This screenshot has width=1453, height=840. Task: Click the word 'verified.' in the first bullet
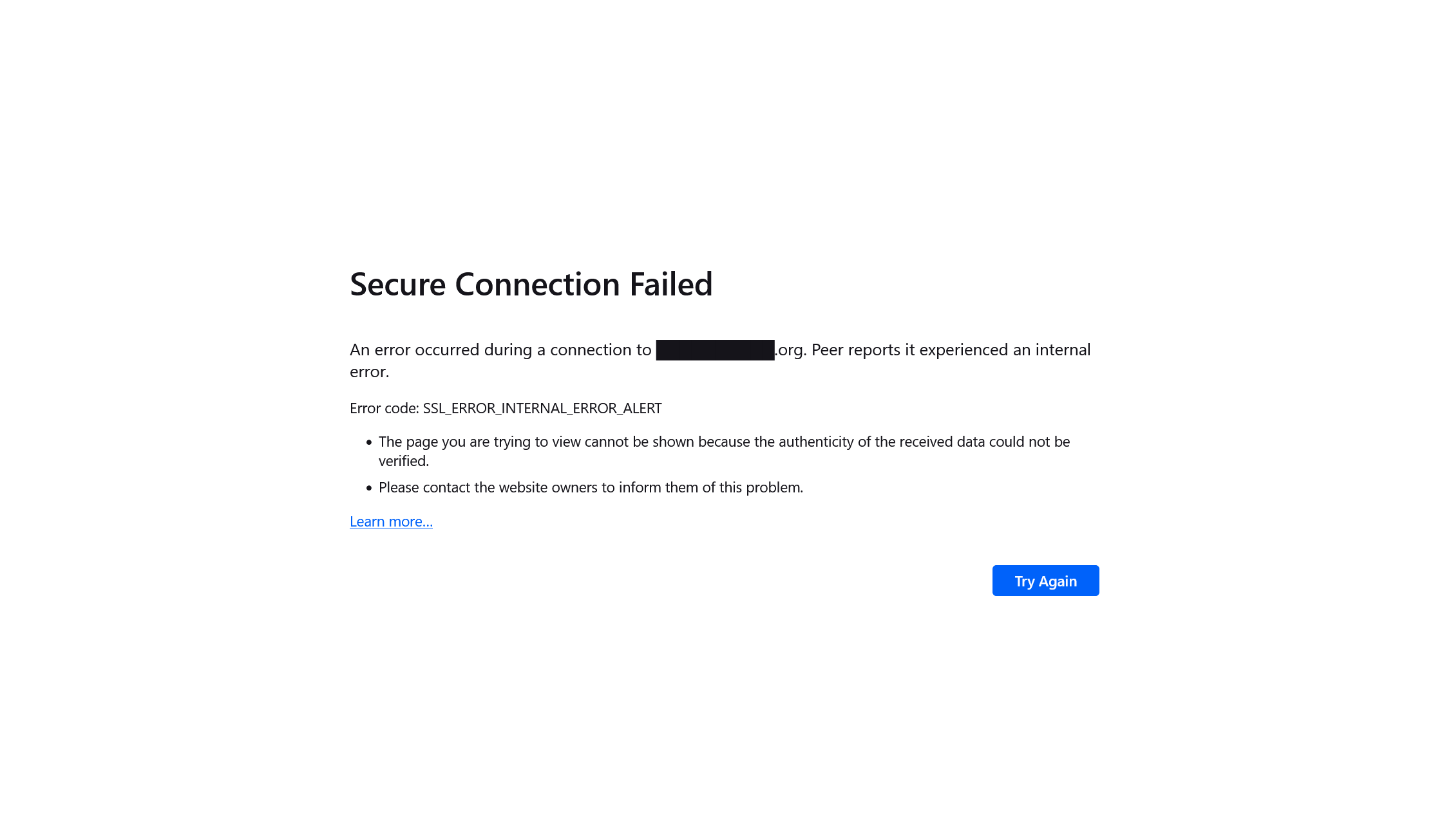404,461
